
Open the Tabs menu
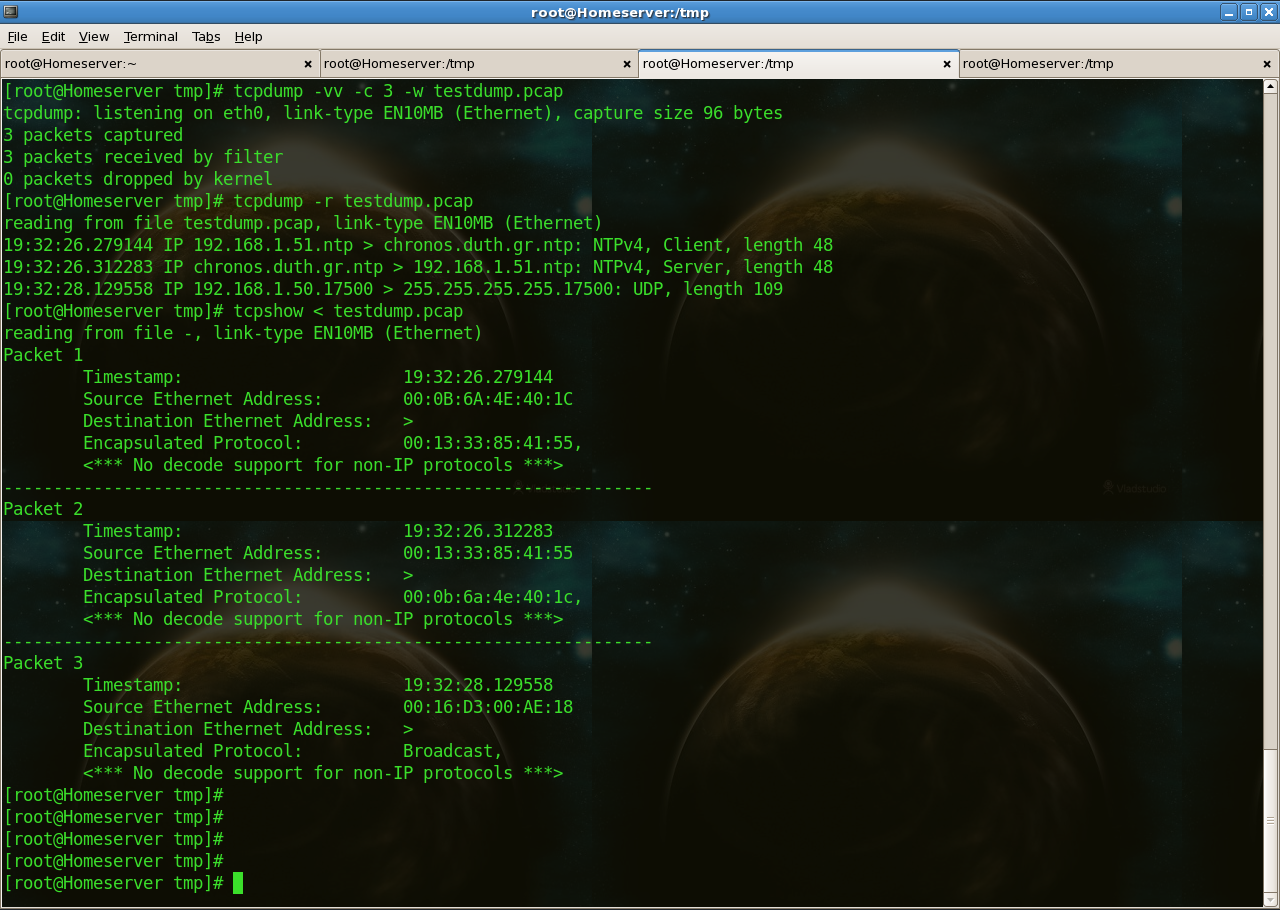tap(206, 36)
